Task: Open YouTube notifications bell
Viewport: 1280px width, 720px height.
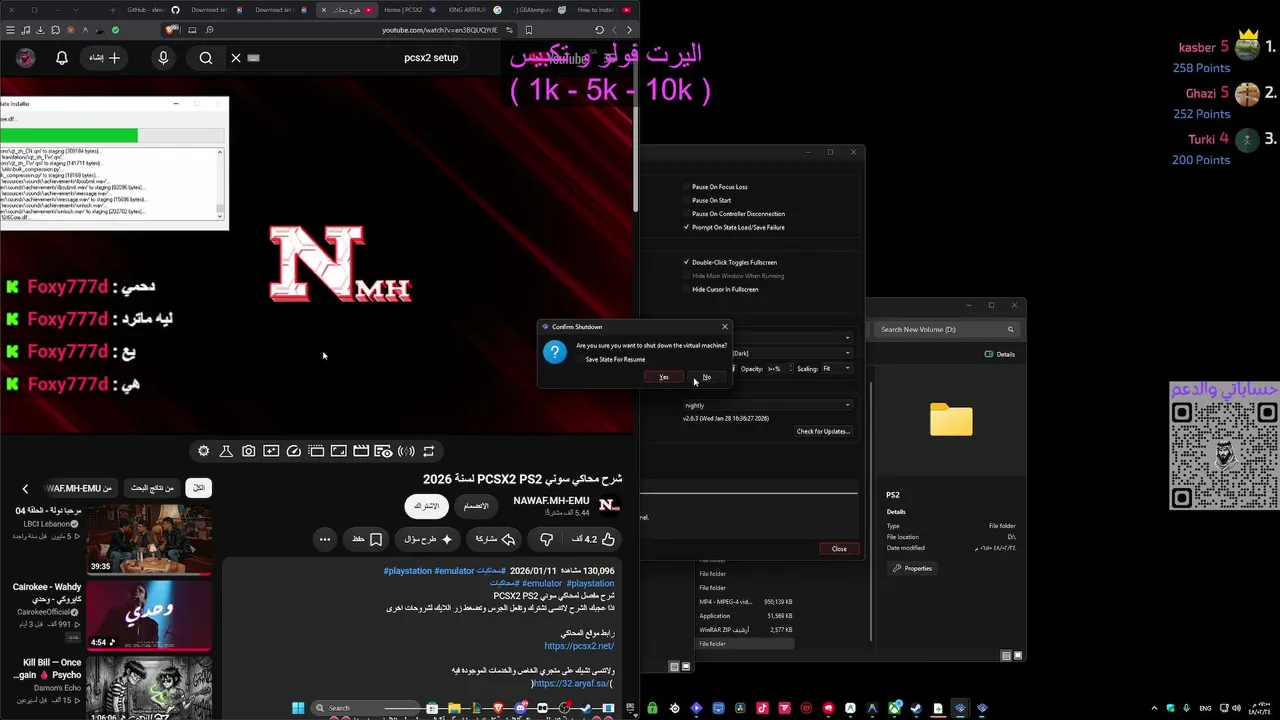Action: (62, 58)
